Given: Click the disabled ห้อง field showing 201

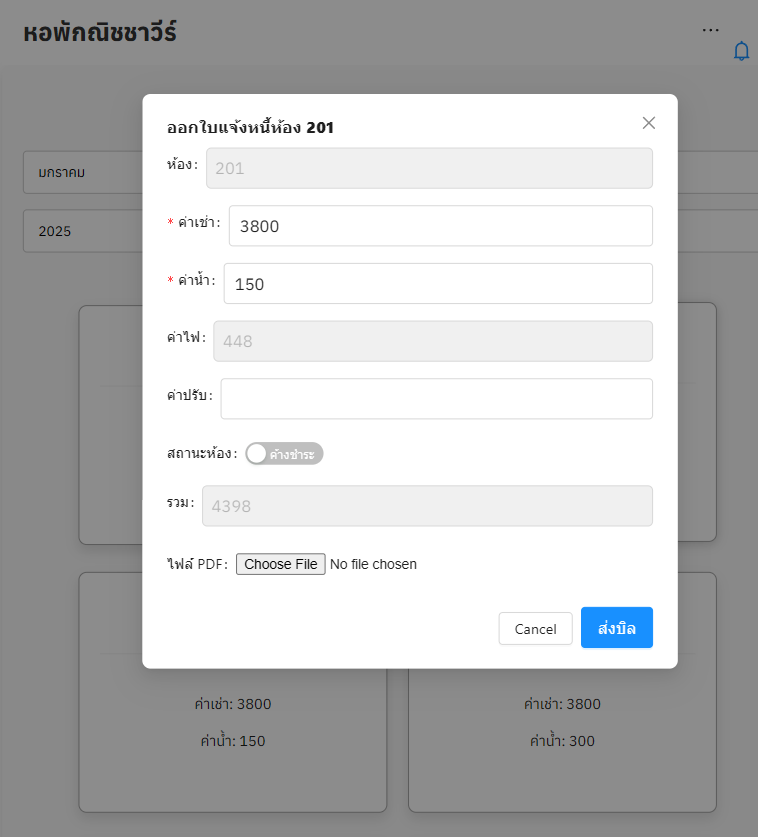Looking at the screenshot, I should [428, 169].
